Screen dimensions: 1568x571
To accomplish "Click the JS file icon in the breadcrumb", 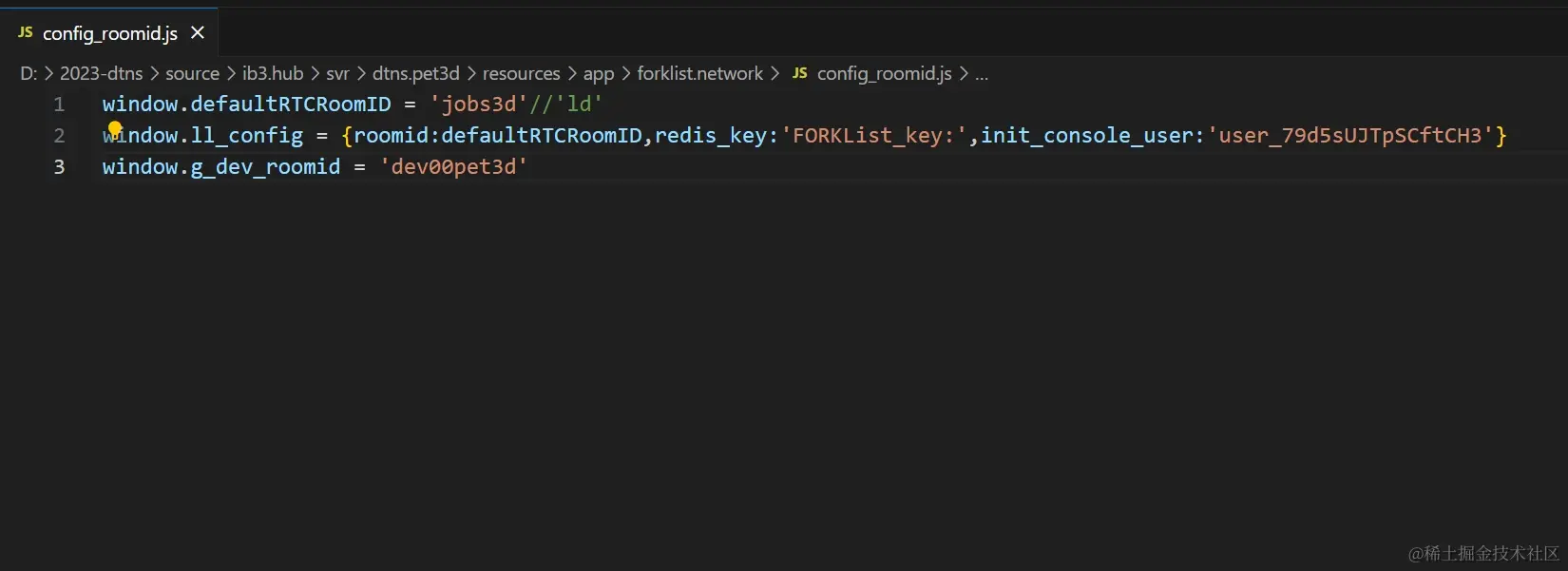I will click(800, 73).
